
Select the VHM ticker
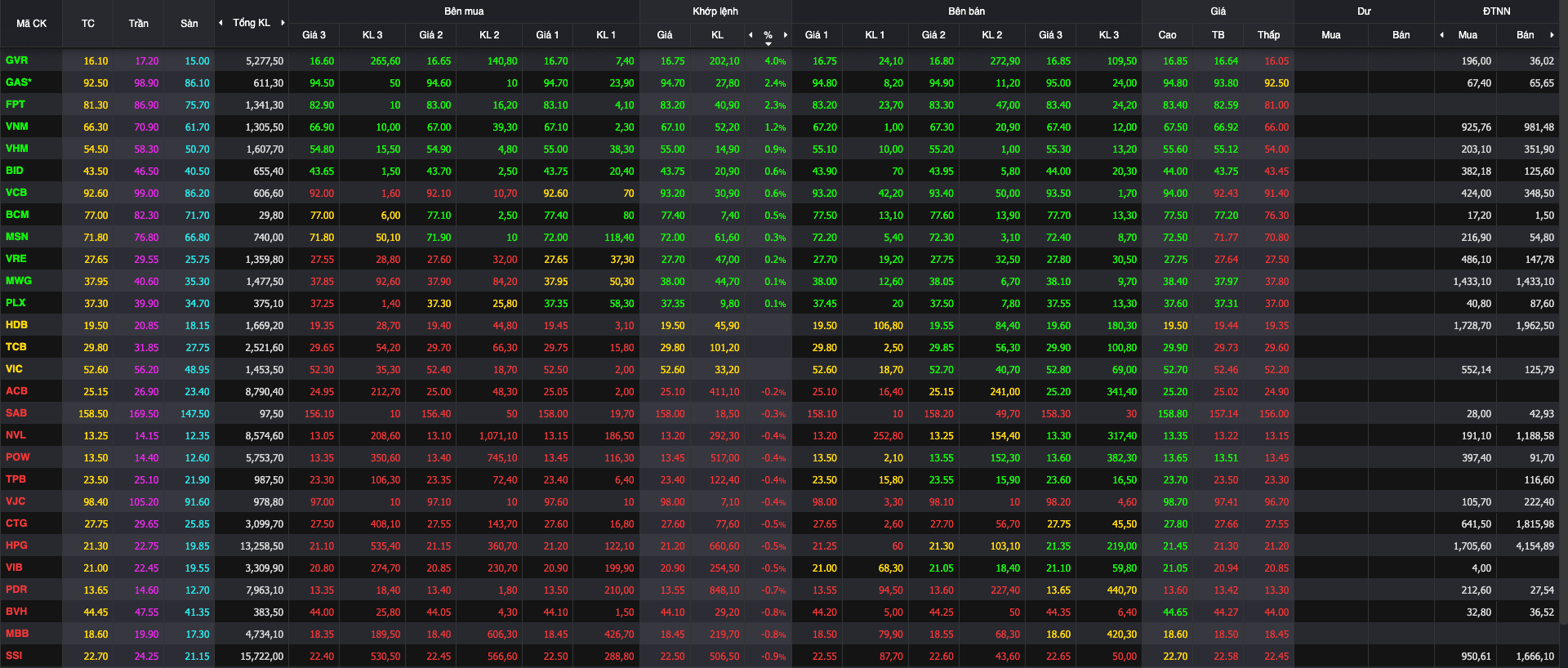[17, 149]
